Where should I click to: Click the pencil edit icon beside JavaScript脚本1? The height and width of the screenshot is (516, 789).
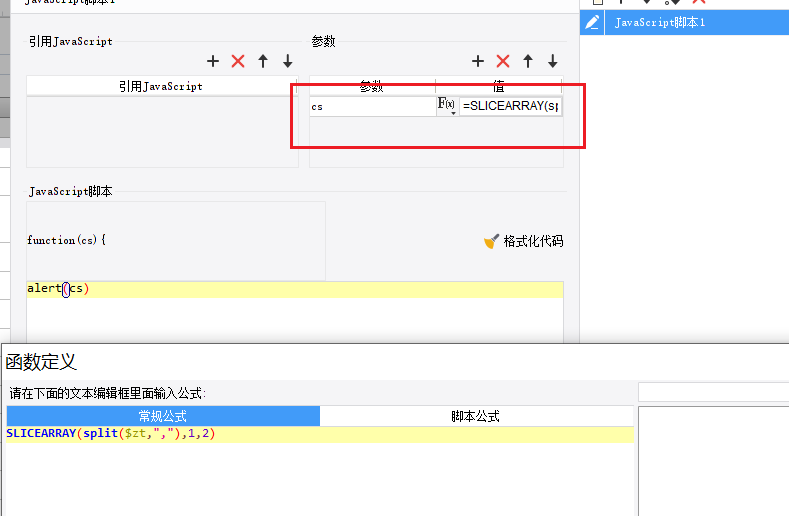(x=592, y=22)
